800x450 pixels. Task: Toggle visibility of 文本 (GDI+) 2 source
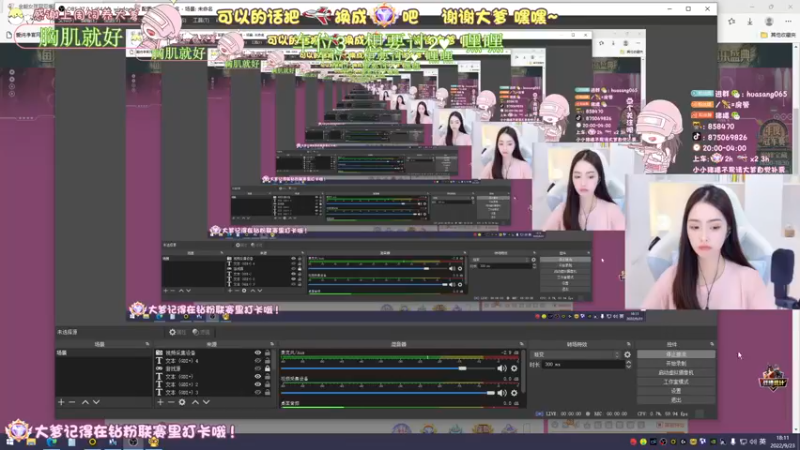(258, 384)
